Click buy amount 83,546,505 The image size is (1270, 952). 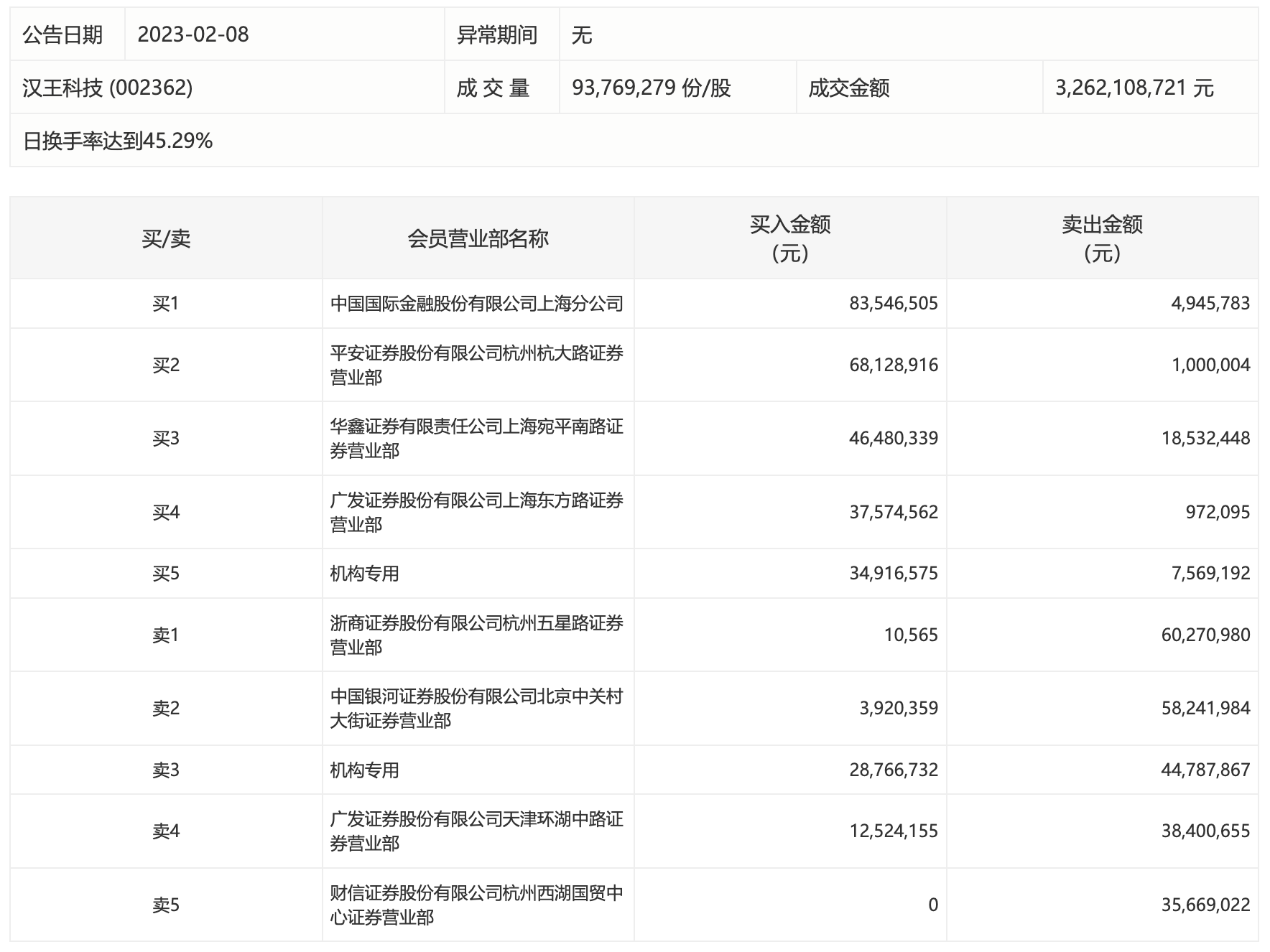(894, 304)
